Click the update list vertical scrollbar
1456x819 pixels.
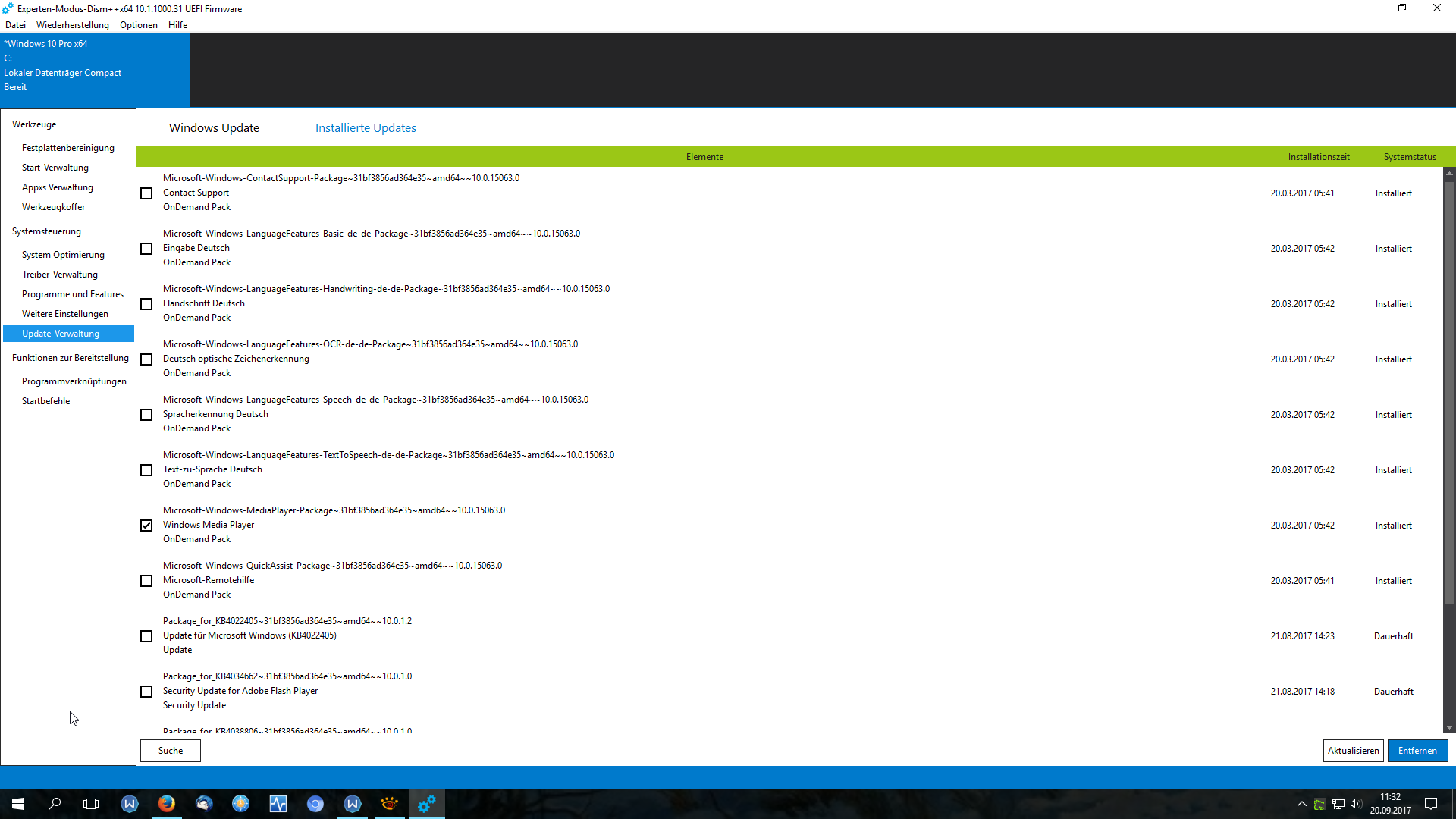click(1449, 394)
